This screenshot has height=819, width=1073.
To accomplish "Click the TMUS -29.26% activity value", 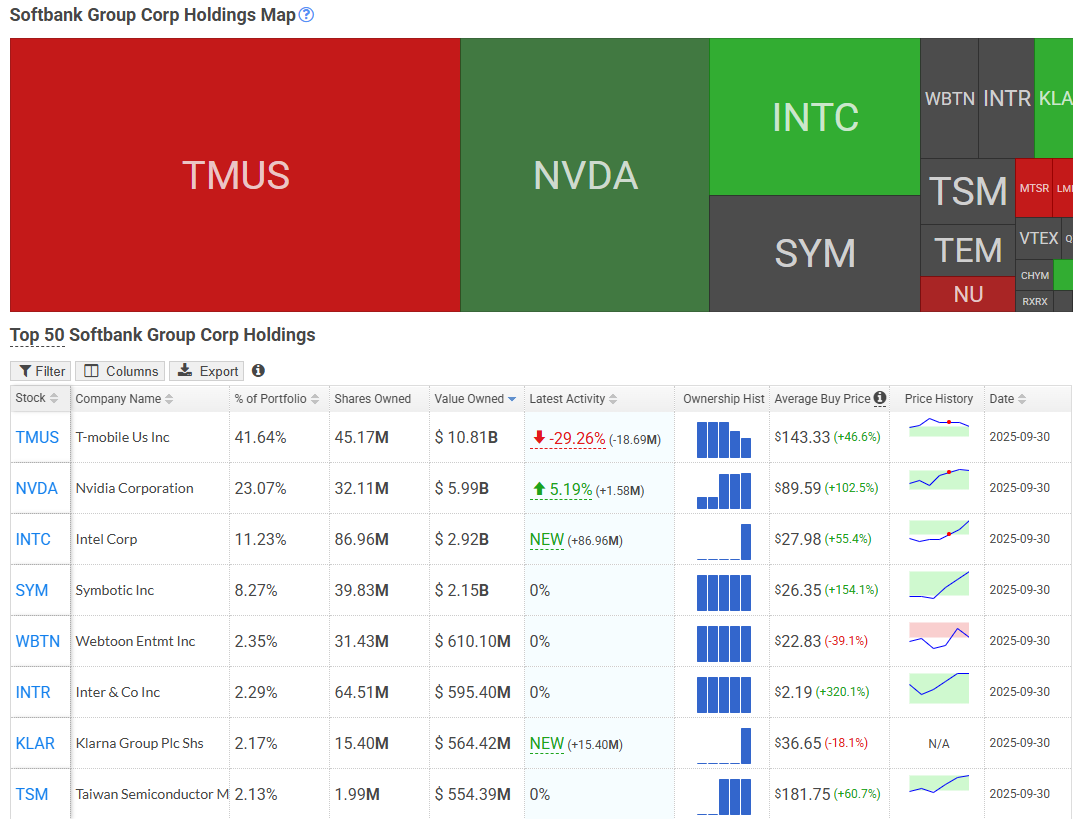I will 568,439.
